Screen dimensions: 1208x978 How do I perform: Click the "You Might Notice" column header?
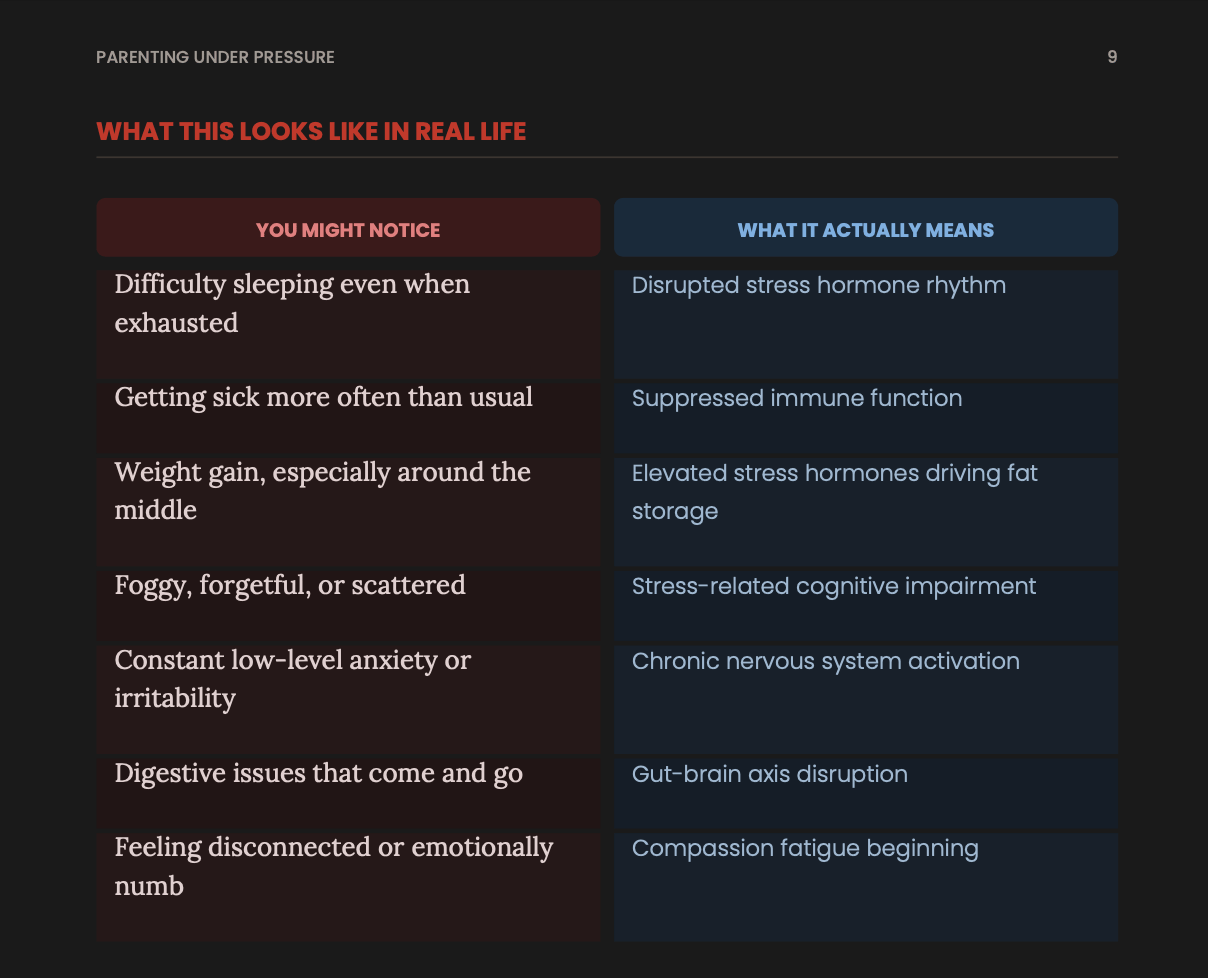348,229
